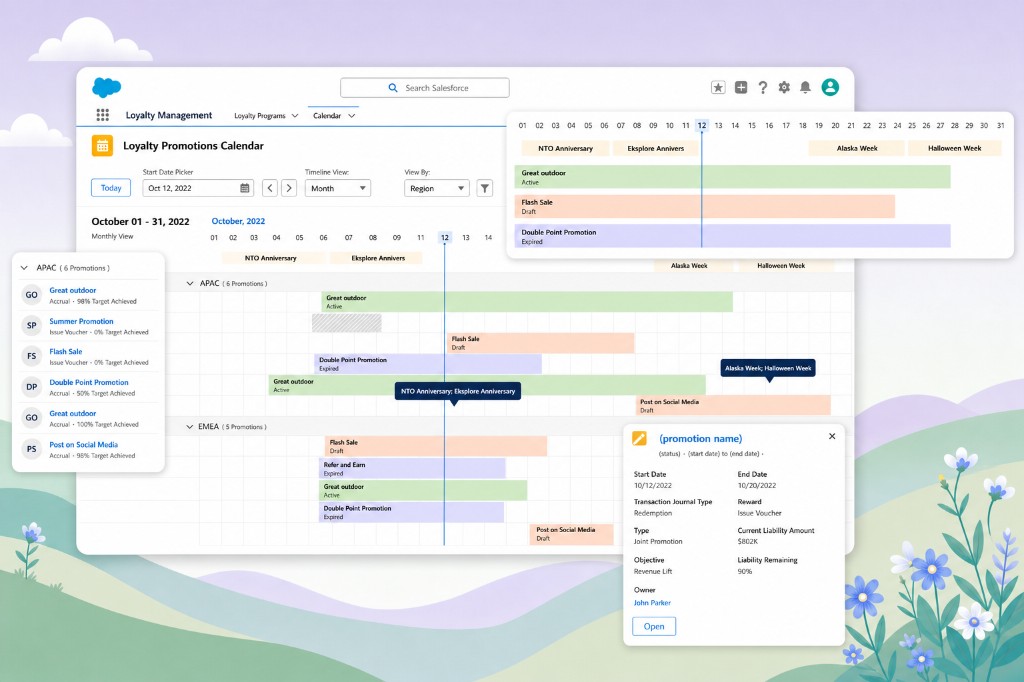Collapse the APAC group in the calendar grid
This screenshot has height=682, width=1024.
tap(190, 284)
